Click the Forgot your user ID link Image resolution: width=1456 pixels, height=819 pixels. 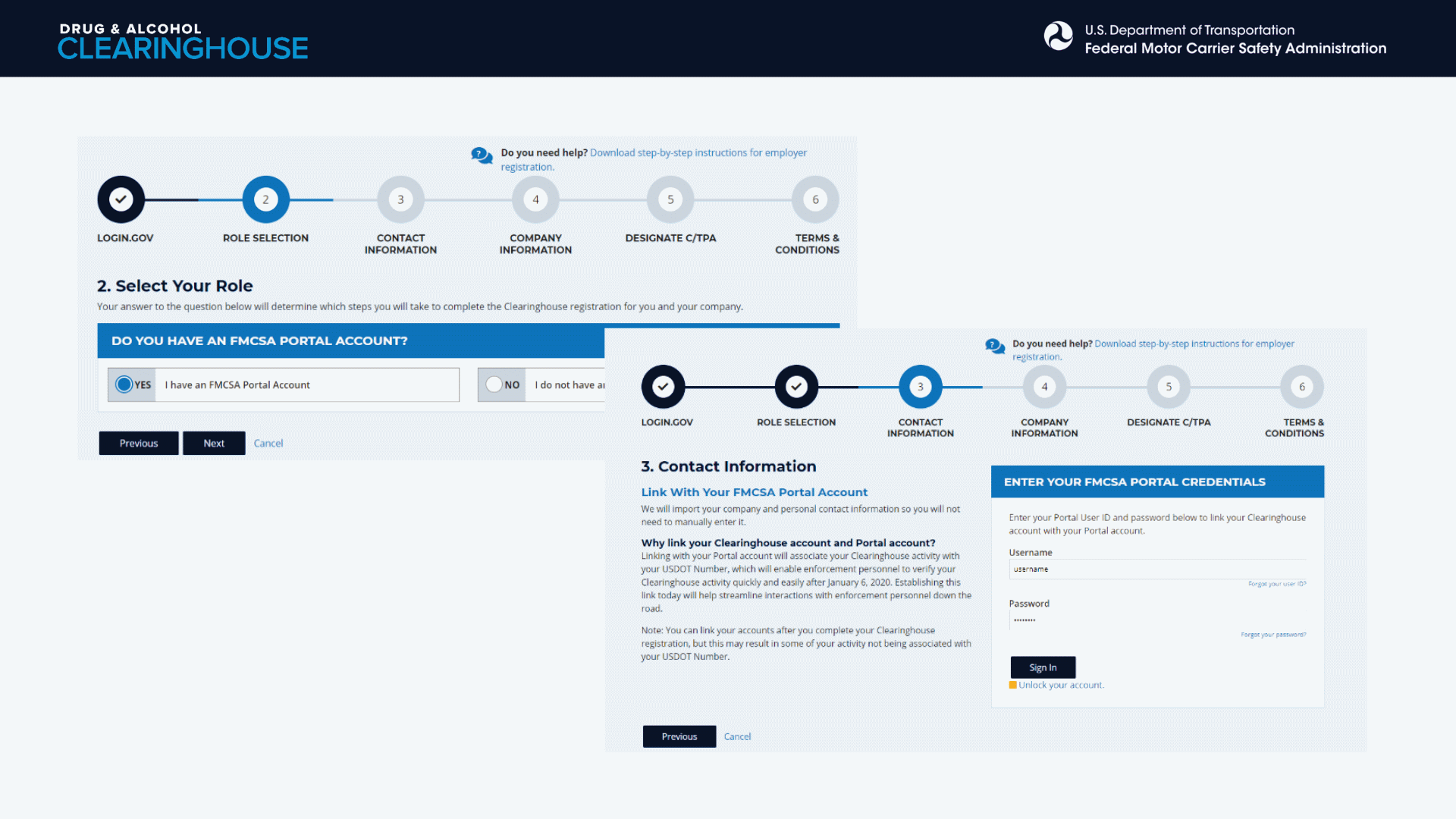(x=1277, y=584)
